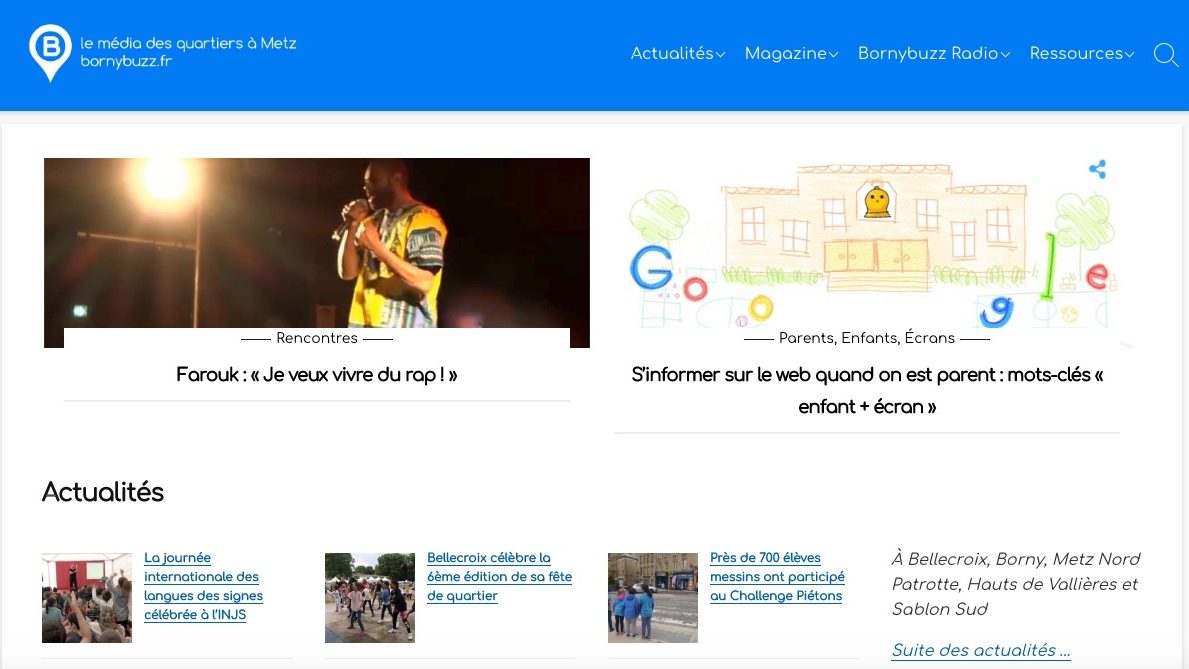Open the Bellecroix dancing crowd thumbnail

[x=369, y=598]
